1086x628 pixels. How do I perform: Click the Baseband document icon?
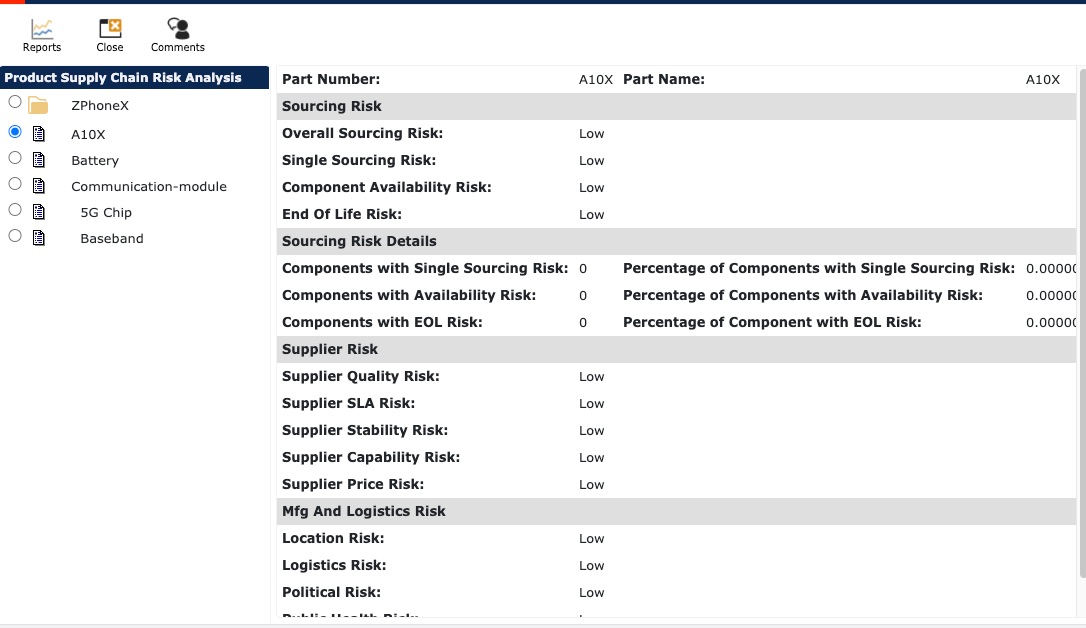(39, 238)
